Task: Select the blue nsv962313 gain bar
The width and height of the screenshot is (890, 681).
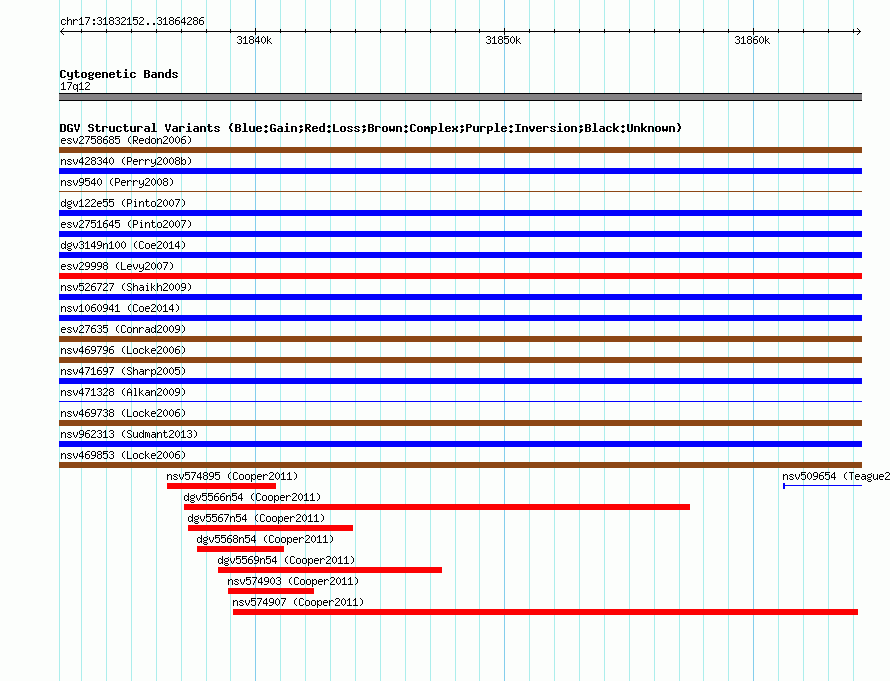Action: coord(460,444)
